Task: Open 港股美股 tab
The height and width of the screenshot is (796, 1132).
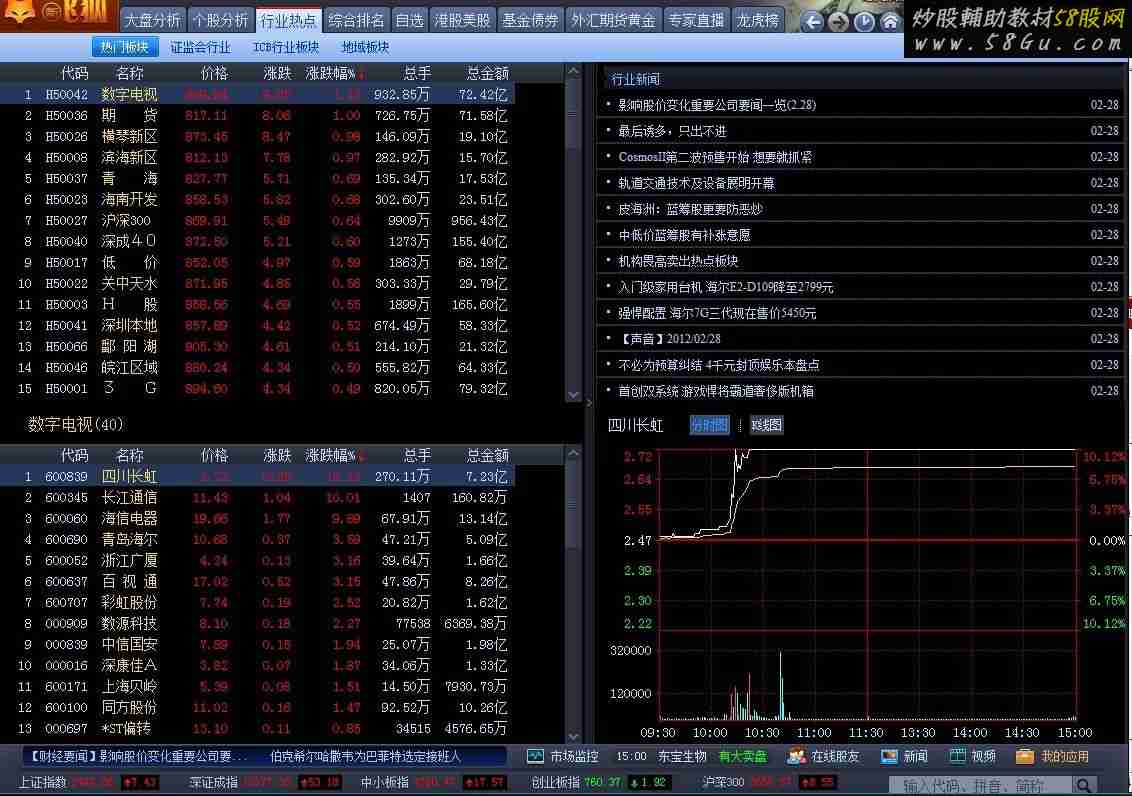Action: click(x=462, y=20)
